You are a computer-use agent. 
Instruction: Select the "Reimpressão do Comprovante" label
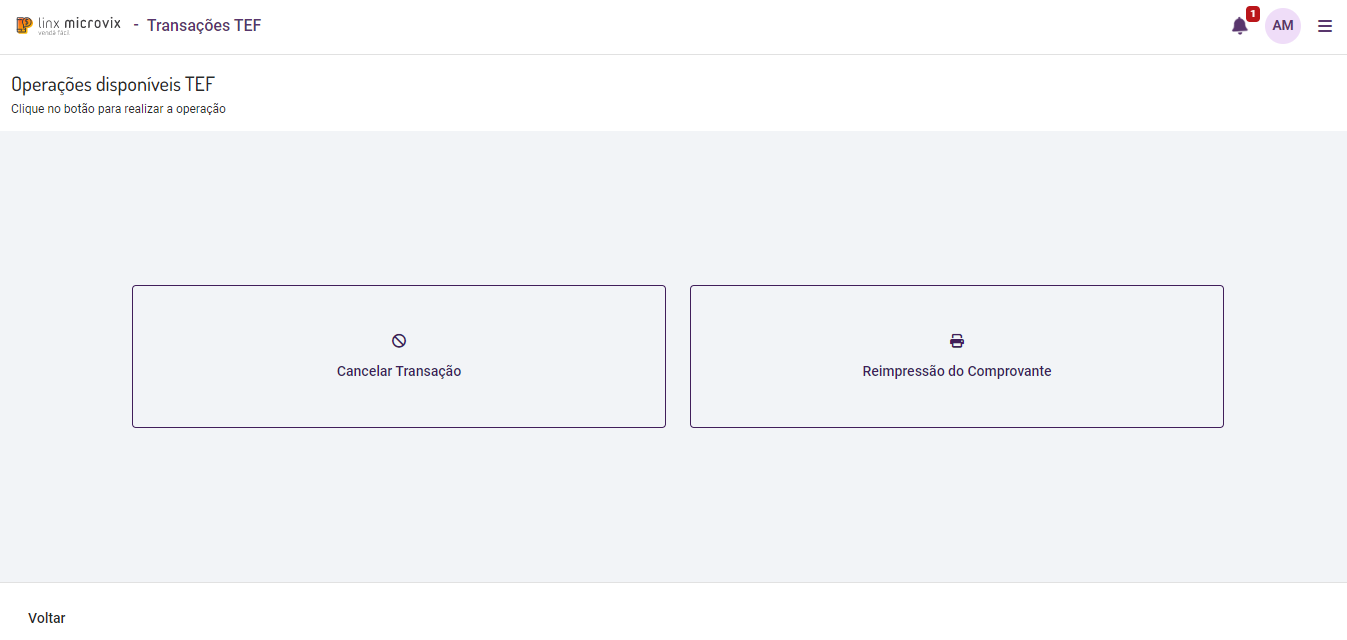click(x=957, y=371)
